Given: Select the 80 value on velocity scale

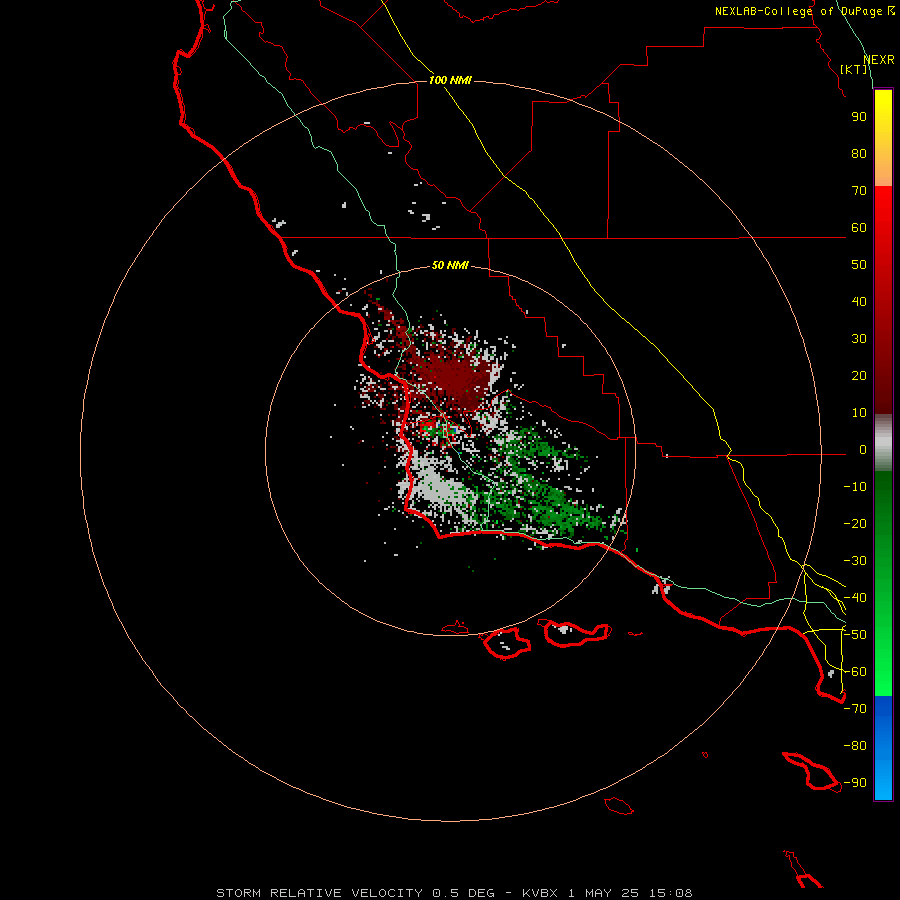Looking at the screenshot, I should [x=859, y=154].
